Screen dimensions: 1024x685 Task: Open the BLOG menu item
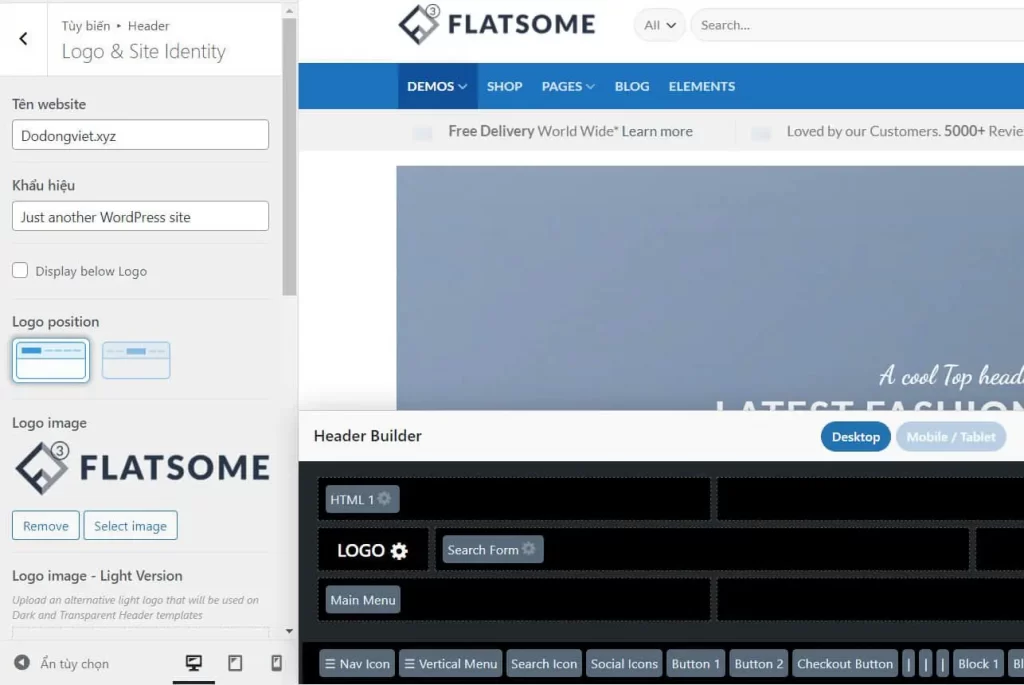pyautogui.click(x=631, y=86)
